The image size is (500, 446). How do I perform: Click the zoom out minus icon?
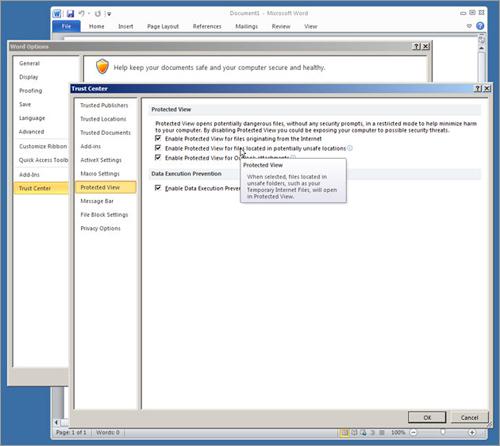[413, 432]
